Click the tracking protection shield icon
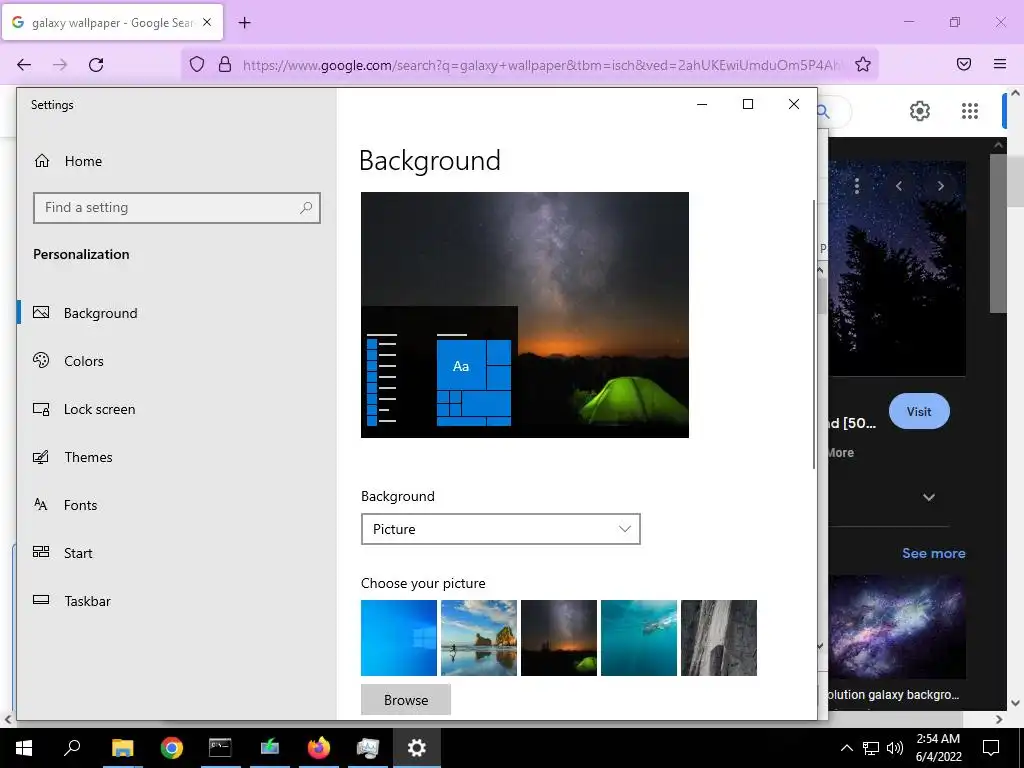 [x=197, y=64]
